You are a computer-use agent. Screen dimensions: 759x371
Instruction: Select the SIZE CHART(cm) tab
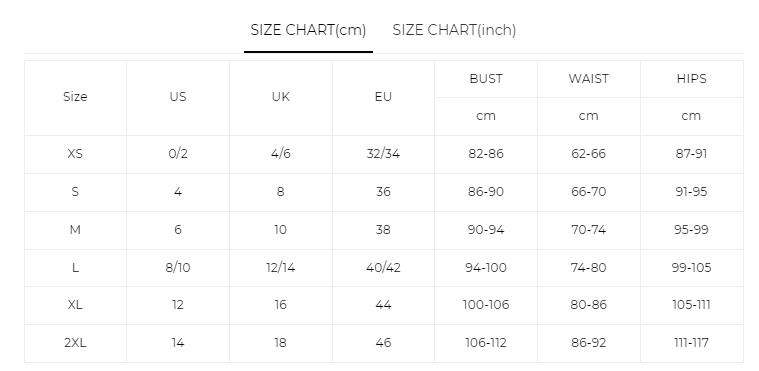coord(308,30)
